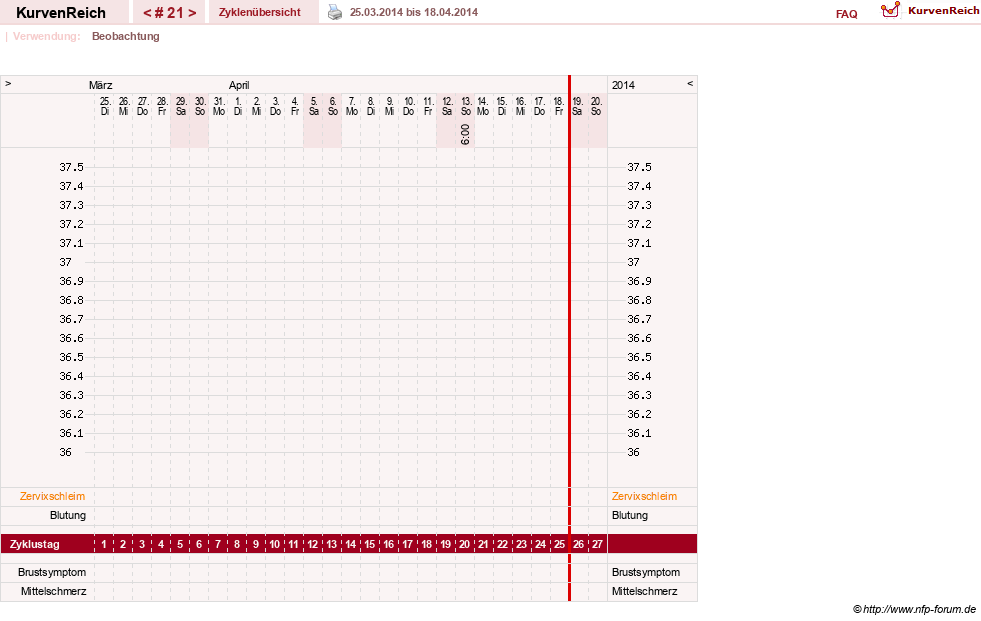Viewport: 981px width, 621px height.
Task: Click the 6:00 time entry under 13. So
Action: coord(465,134)
